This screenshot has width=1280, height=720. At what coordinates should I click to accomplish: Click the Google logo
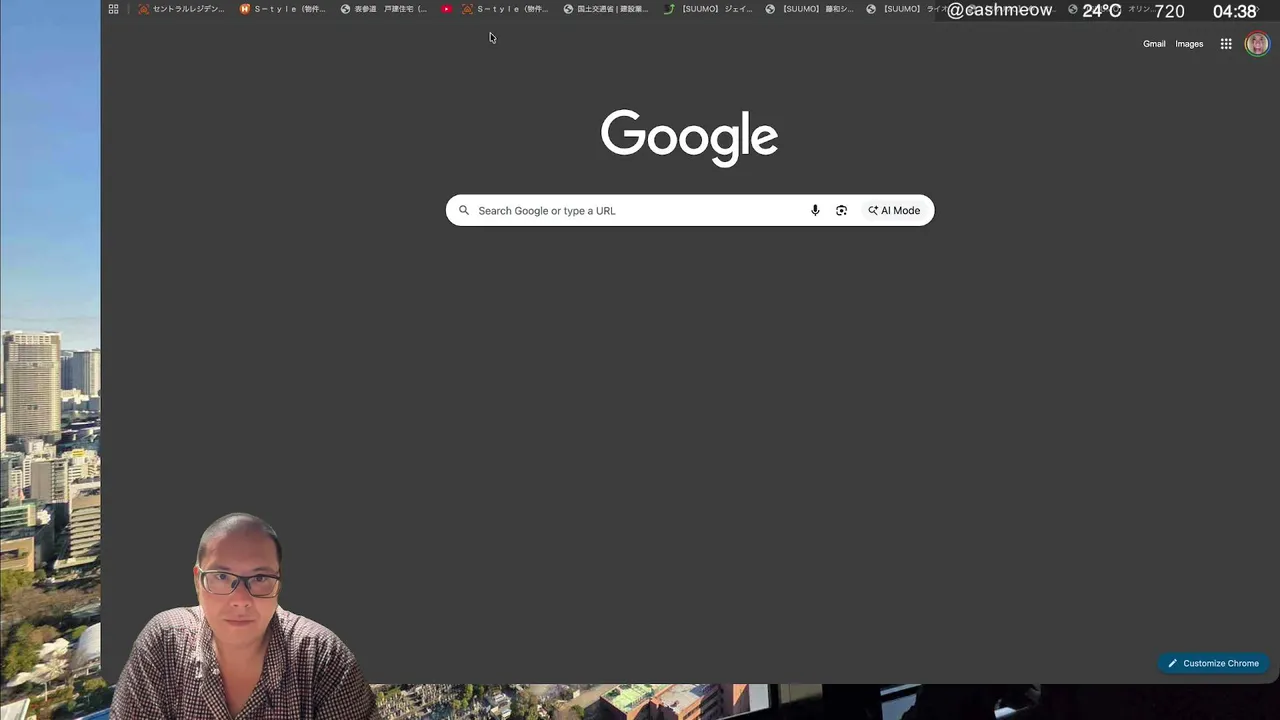coord(689,137)
